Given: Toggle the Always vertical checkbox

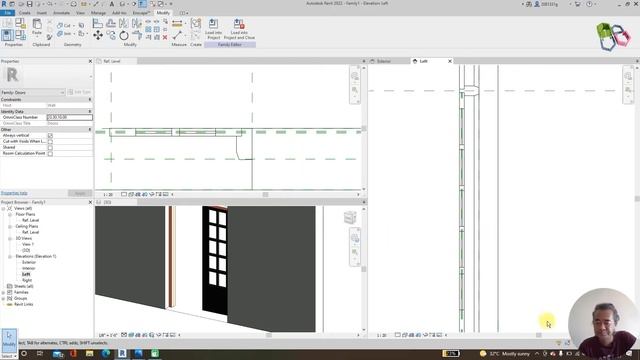Looking at the screenshot, I should pyautogui.click(x=50, y=135).
